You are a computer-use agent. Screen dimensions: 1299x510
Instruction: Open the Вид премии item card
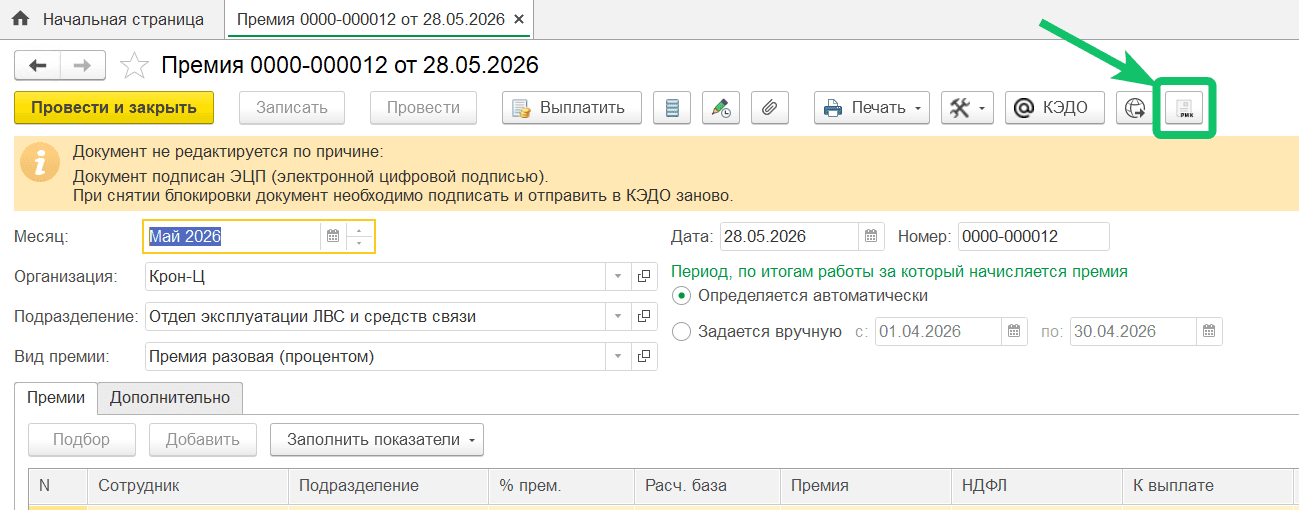(x=644, y=356)
